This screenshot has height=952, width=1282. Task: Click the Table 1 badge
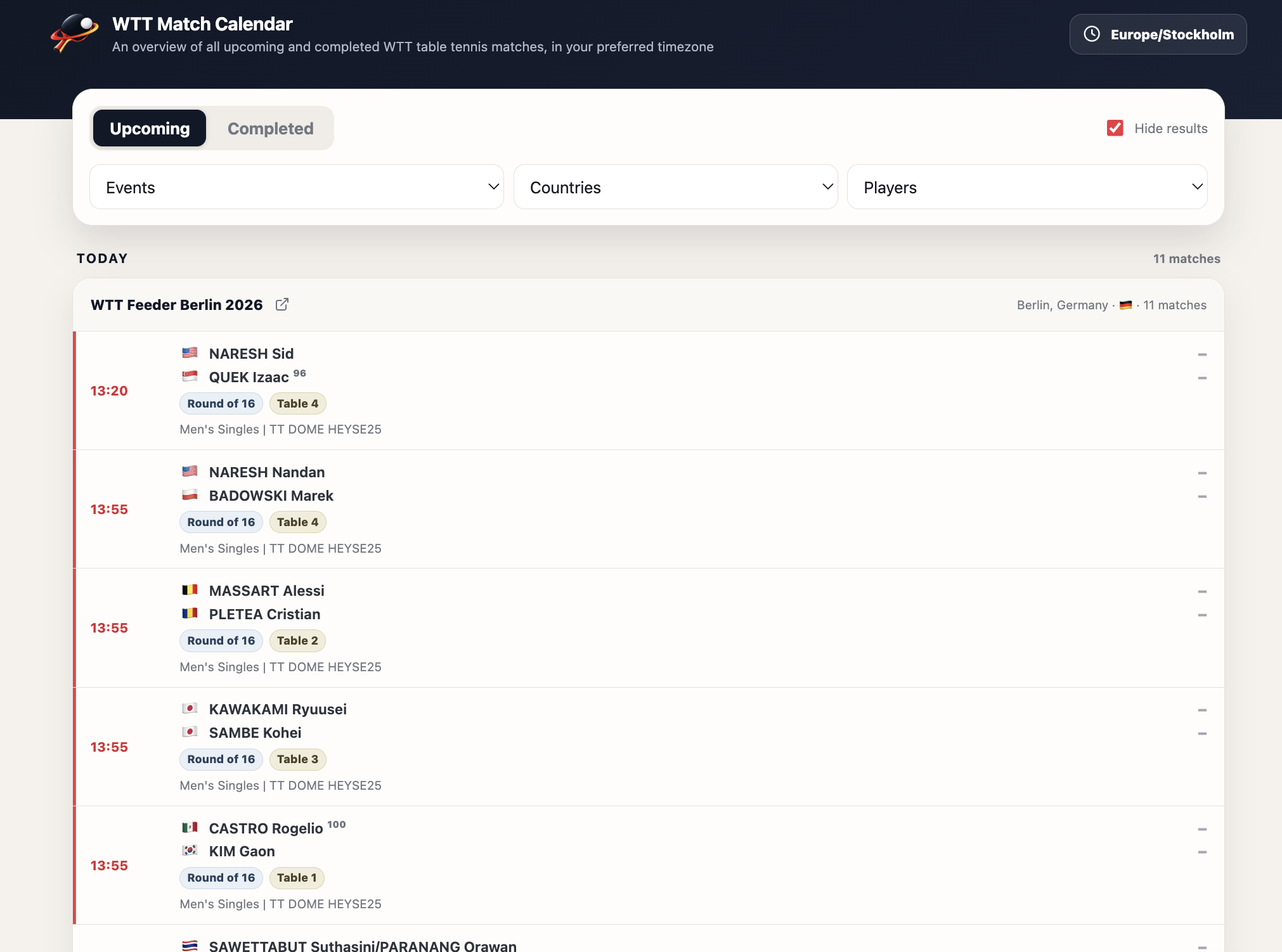[x=297, y=878]
